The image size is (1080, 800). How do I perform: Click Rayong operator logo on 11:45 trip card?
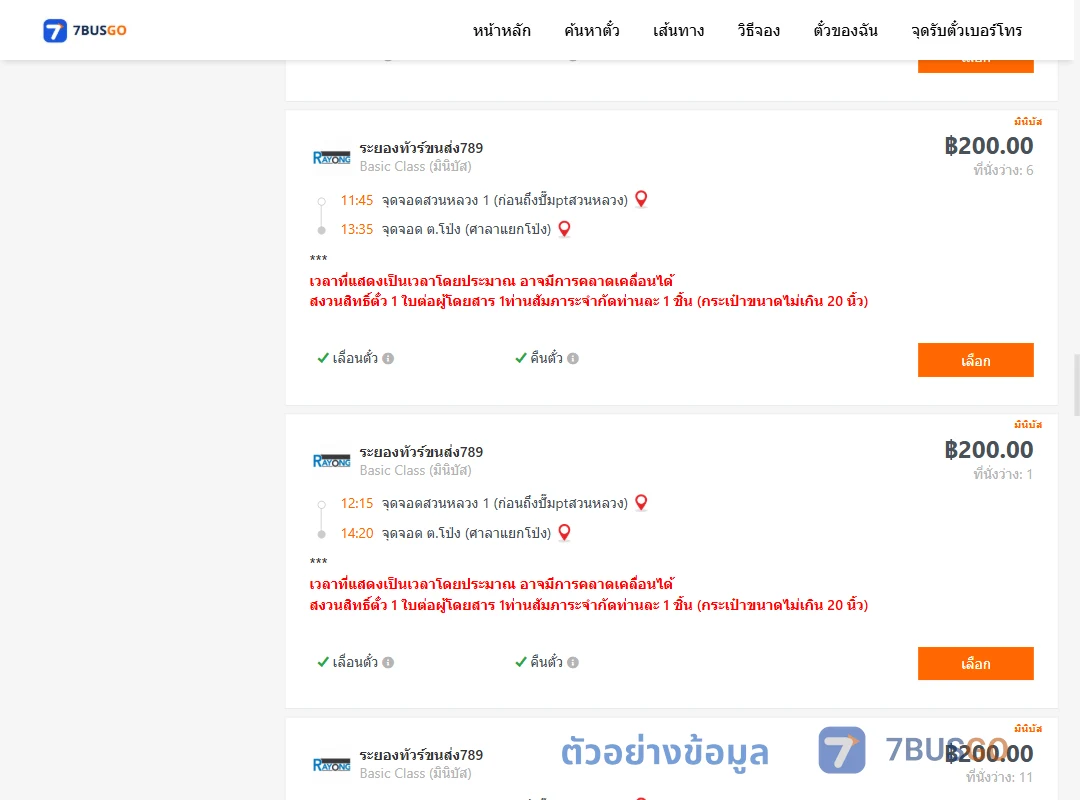pyautogui.click(x=331, y=158)
